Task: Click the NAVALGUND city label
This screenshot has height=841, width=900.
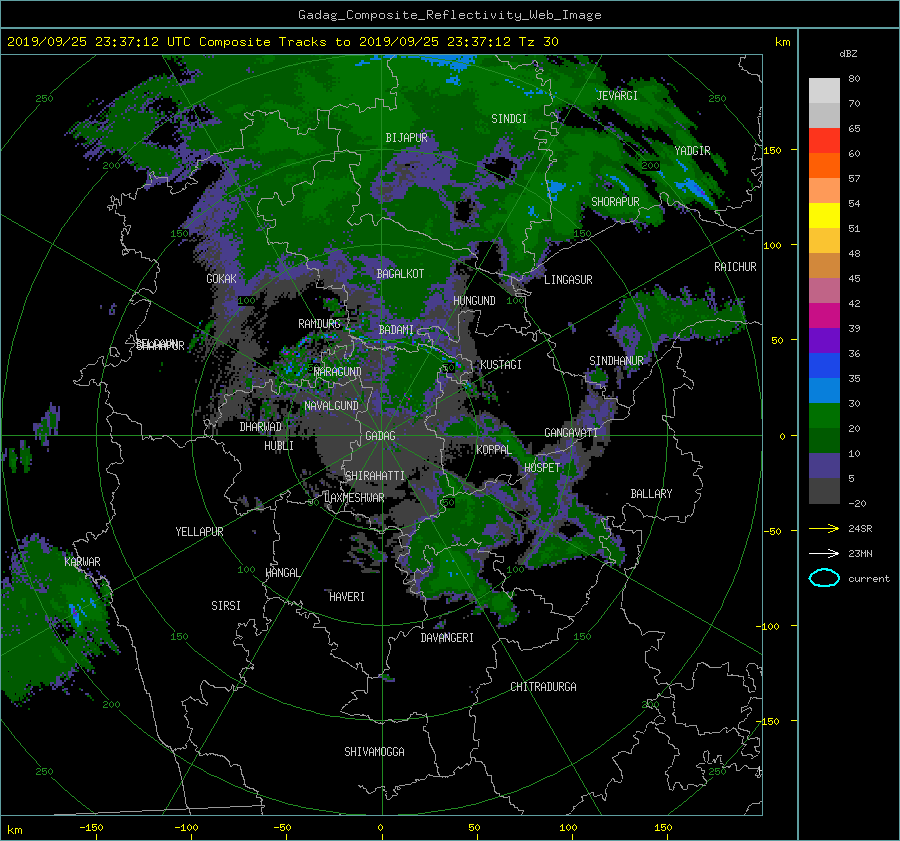Action: click(x=331, y=406)
